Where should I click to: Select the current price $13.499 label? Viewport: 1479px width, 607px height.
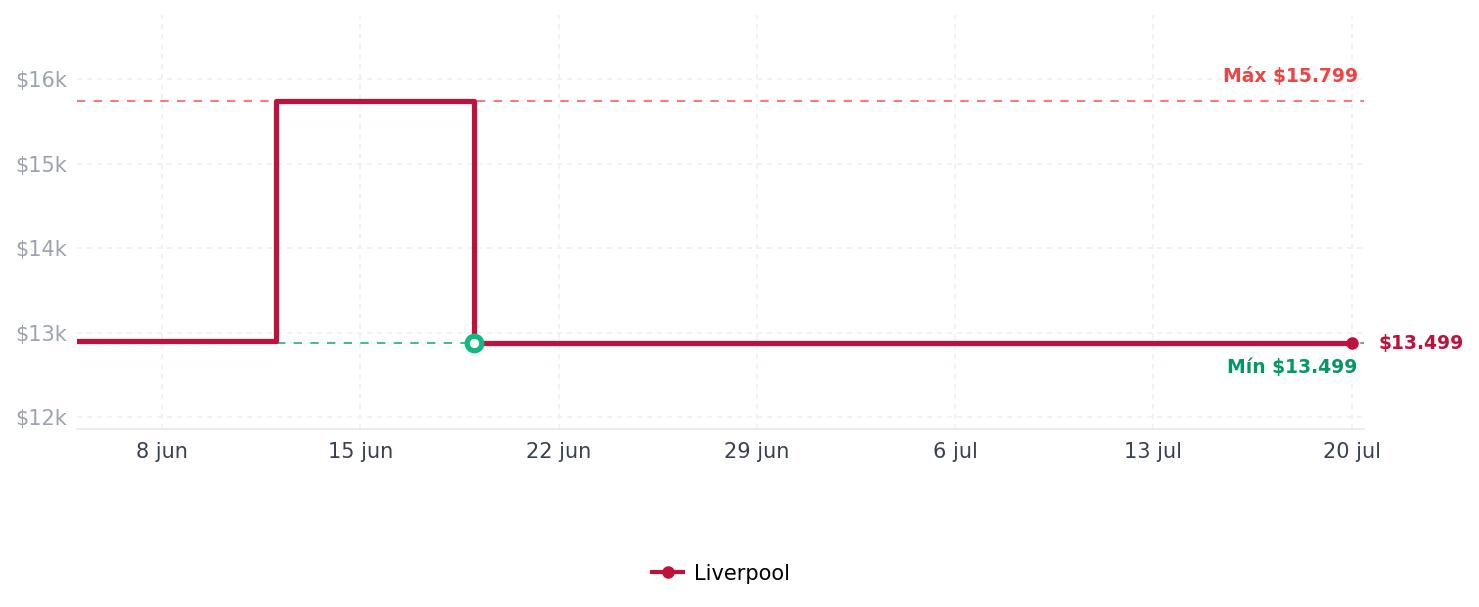[1420, 343]
